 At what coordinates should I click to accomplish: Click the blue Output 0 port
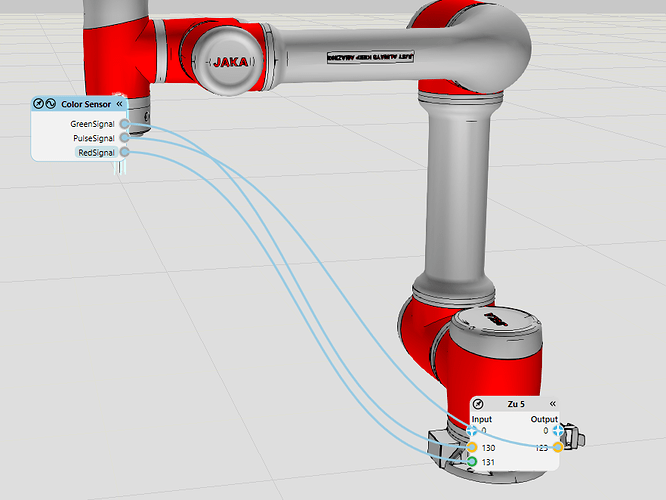click(557, 430)
